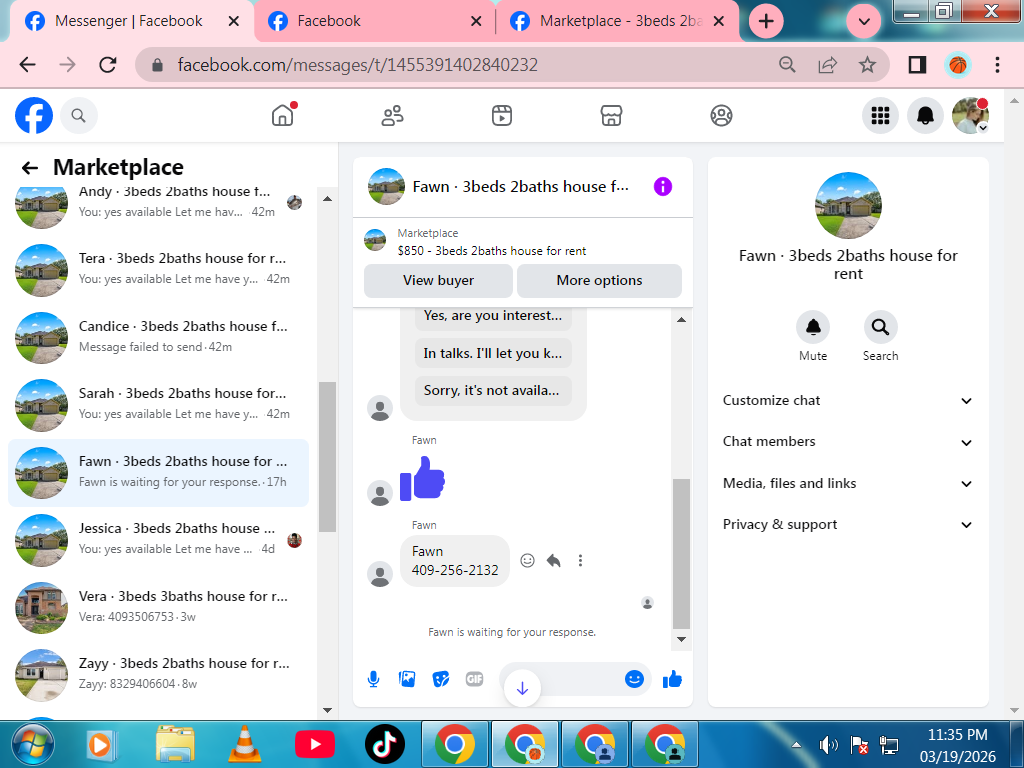This screenshot has width=1024, height=768.
Task: Send a thumbs-up like
Action: point(672,680)
